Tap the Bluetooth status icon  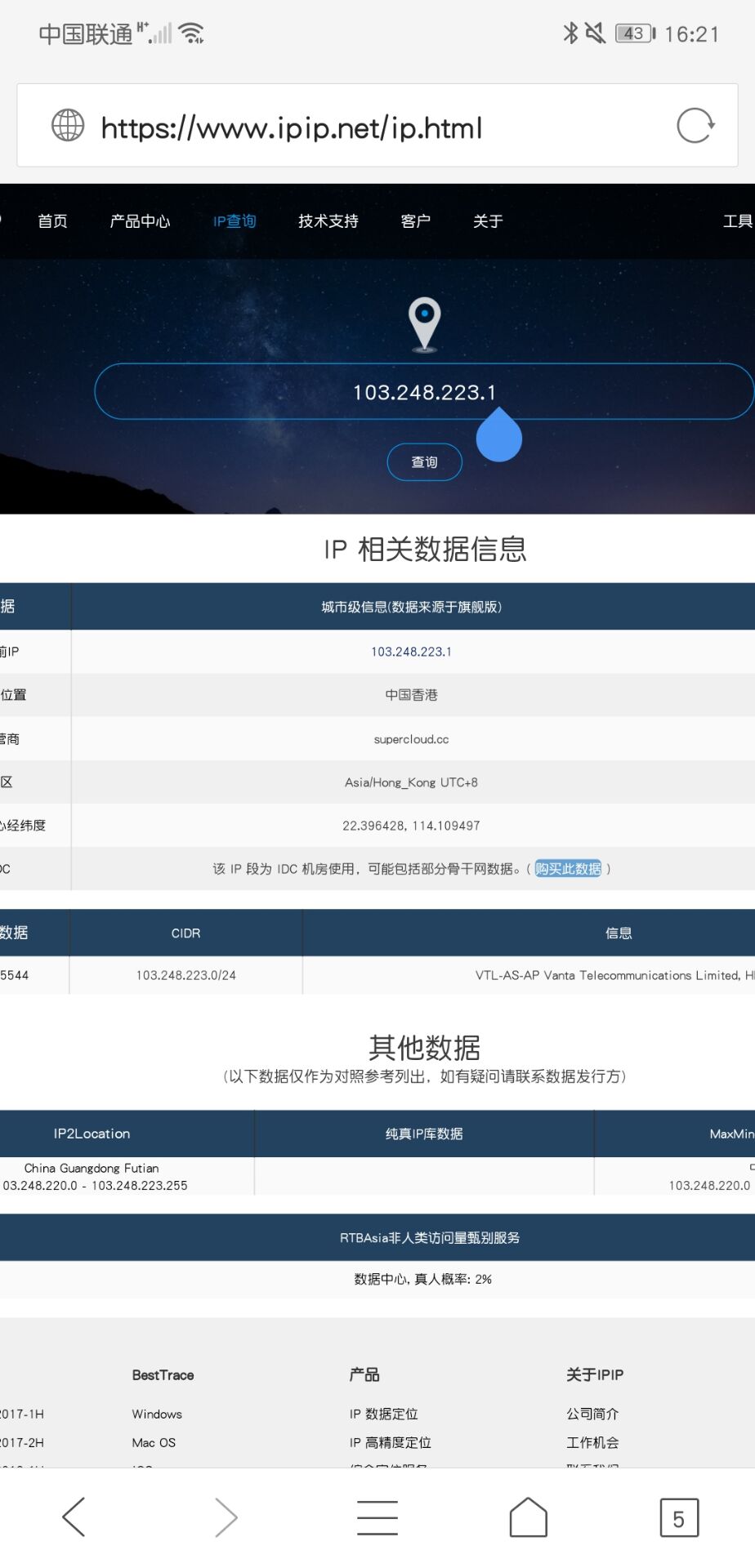pyautogui.click(x=570, y=33)
